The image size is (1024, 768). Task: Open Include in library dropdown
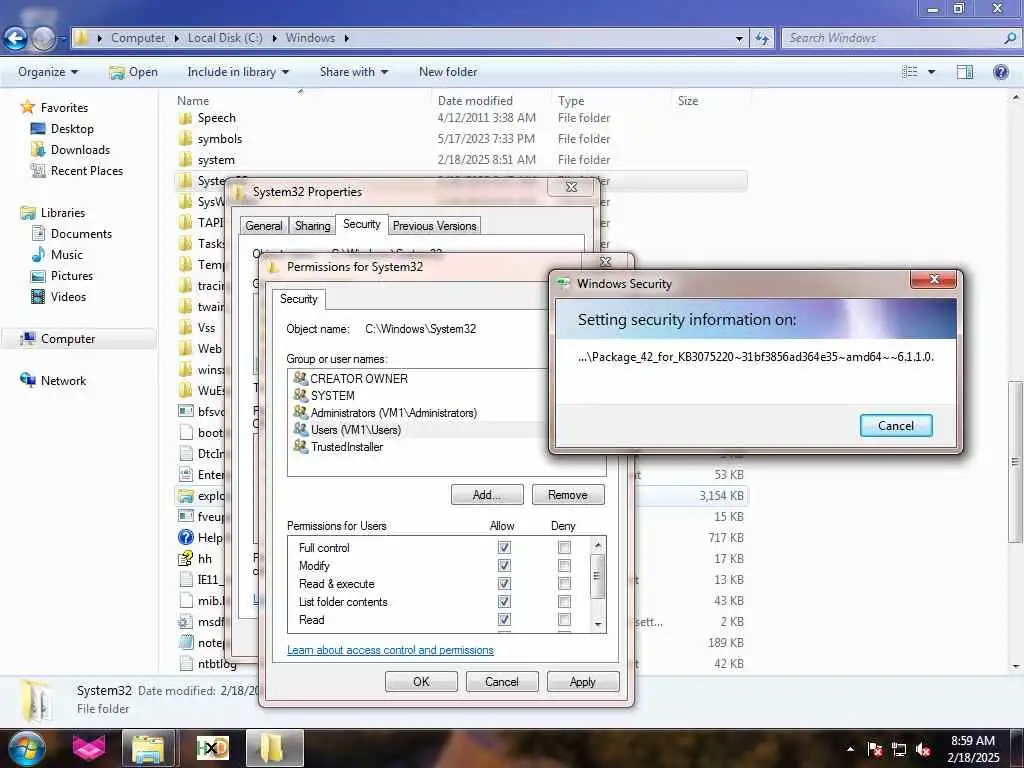238,72
